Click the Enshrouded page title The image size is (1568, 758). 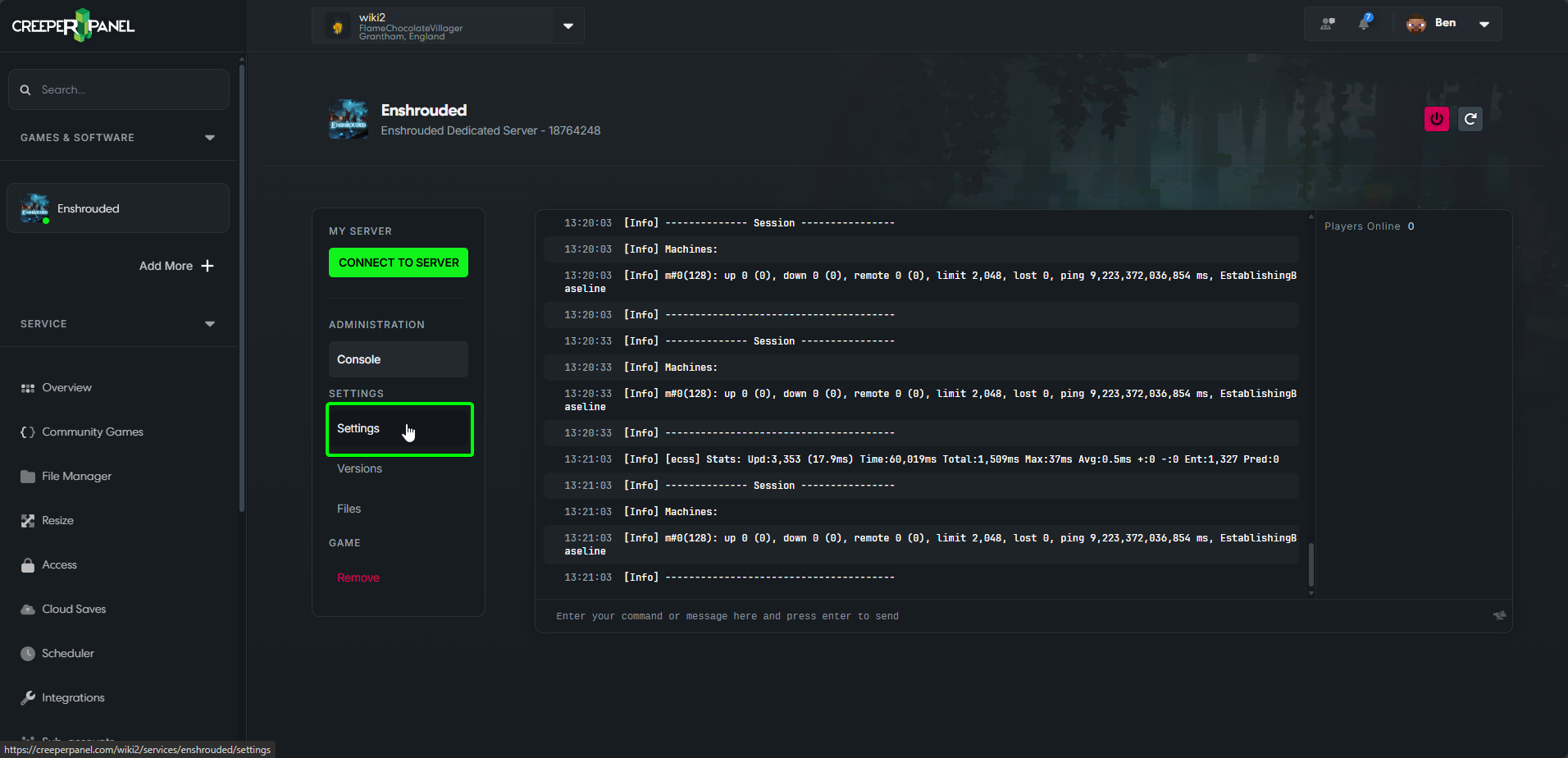424,110
